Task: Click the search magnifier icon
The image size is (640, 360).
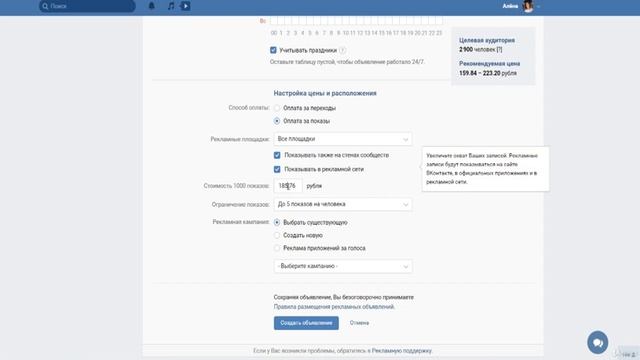Action: (45, 6)
